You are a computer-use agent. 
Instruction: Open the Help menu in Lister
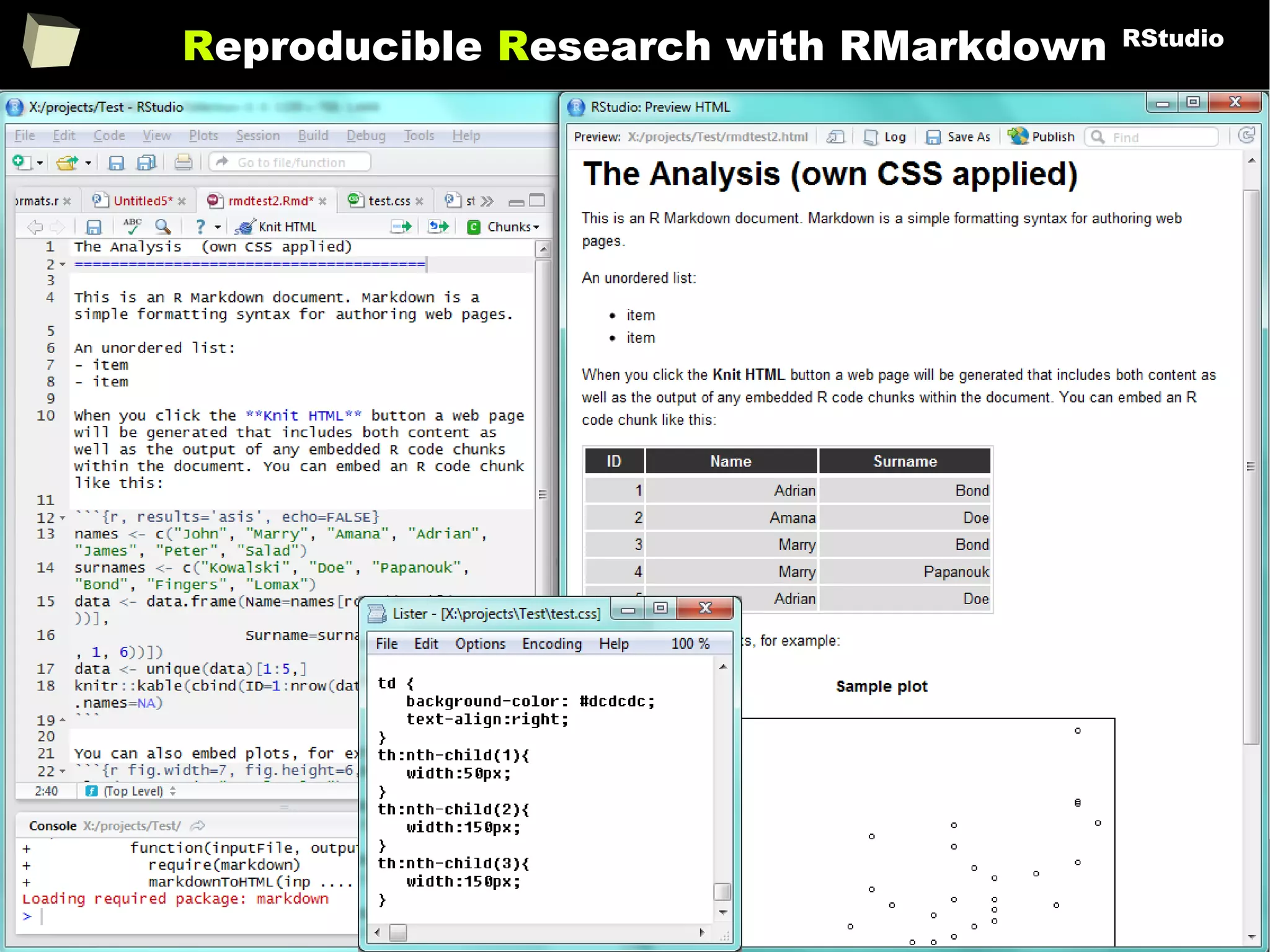click(614, 644)
